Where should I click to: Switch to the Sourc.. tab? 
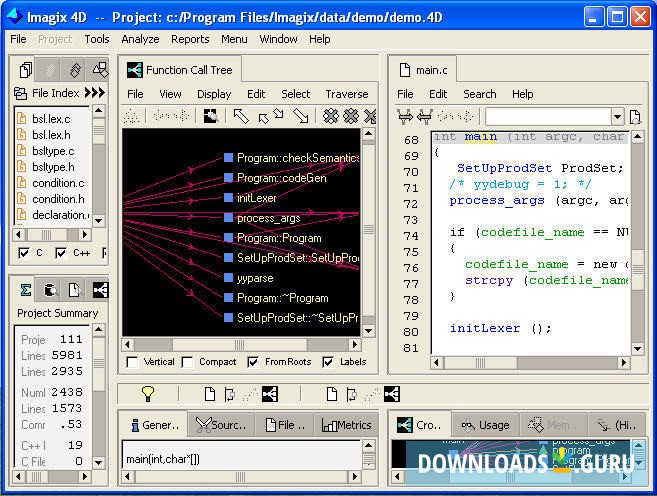pyautogui.click(x=221, y=425)
